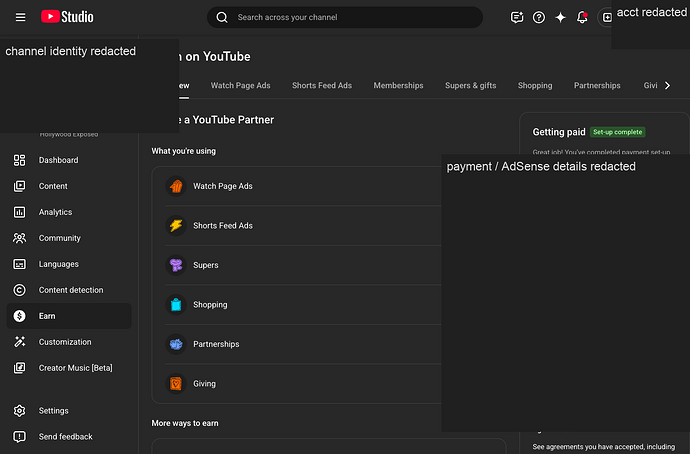Open Content icon in sidebar
Screen dimensions: 690x454
tap(19, 186)
